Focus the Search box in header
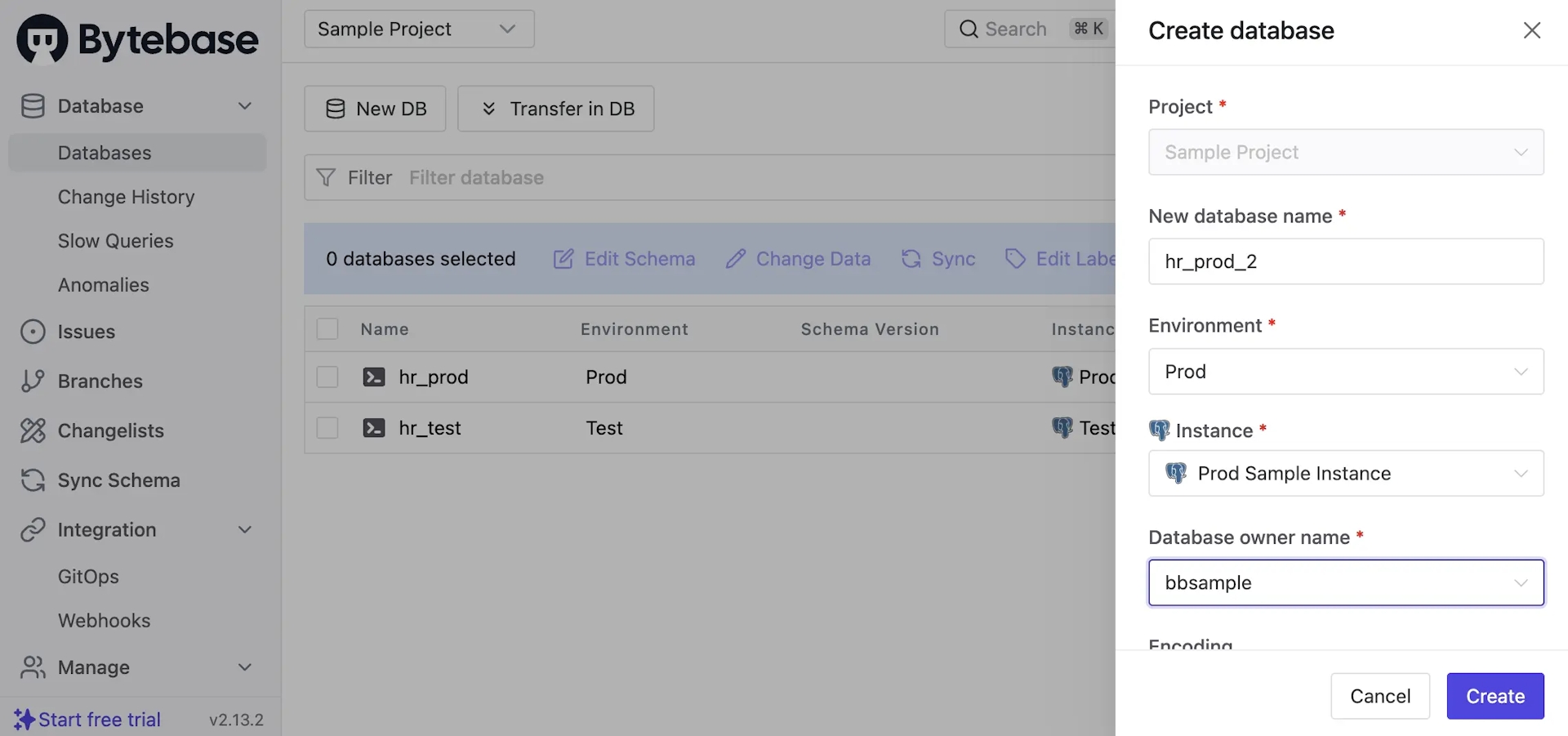The height and width of the screenshot is (736, 1568). coord(1031,29)
